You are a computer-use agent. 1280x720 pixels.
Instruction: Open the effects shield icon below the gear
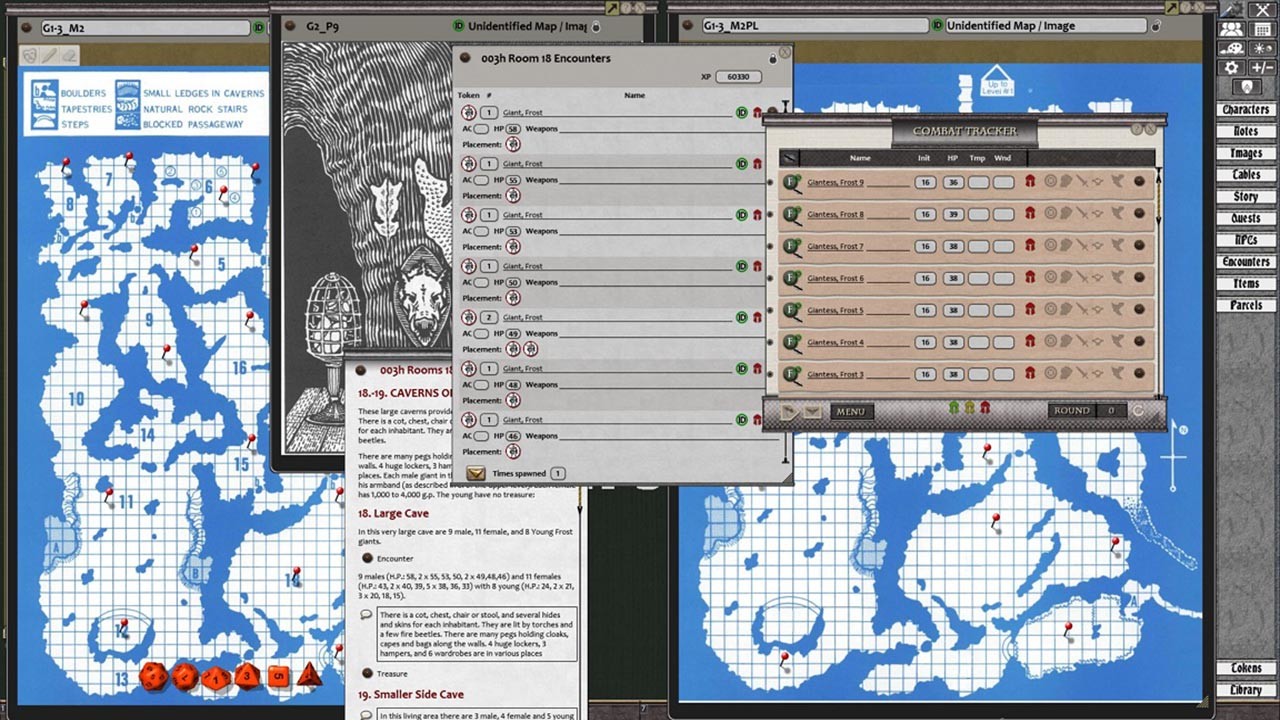click(1247, 85)
